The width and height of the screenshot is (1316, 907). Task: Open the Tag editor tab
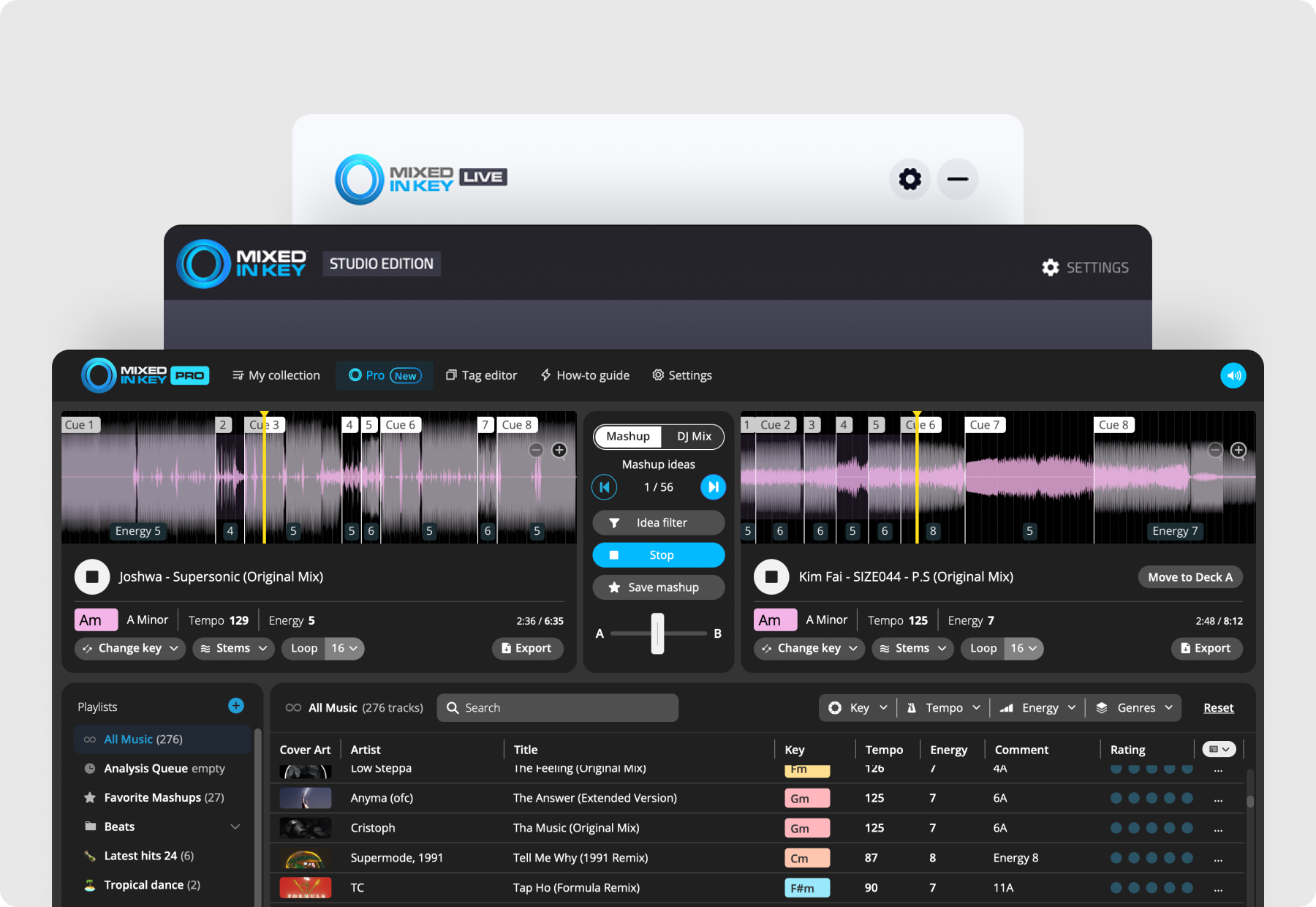coord(482,375)
